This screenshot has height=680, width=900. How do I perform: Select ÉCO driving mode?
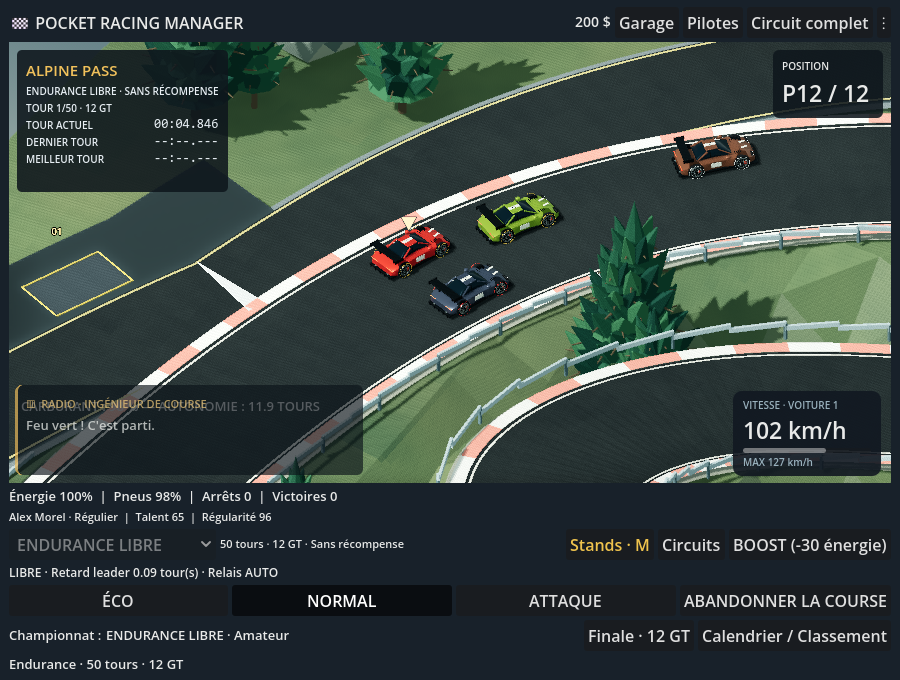pyautogui.click(x=118, y=601)
